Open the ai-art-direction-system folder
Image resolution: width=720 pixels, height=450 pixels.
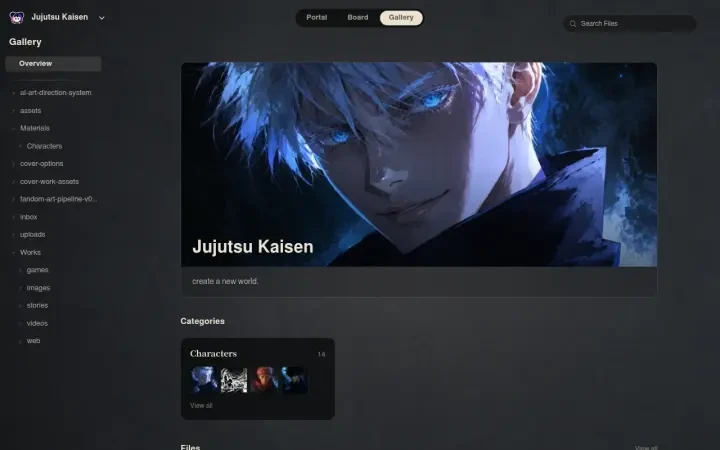(56, 93)
